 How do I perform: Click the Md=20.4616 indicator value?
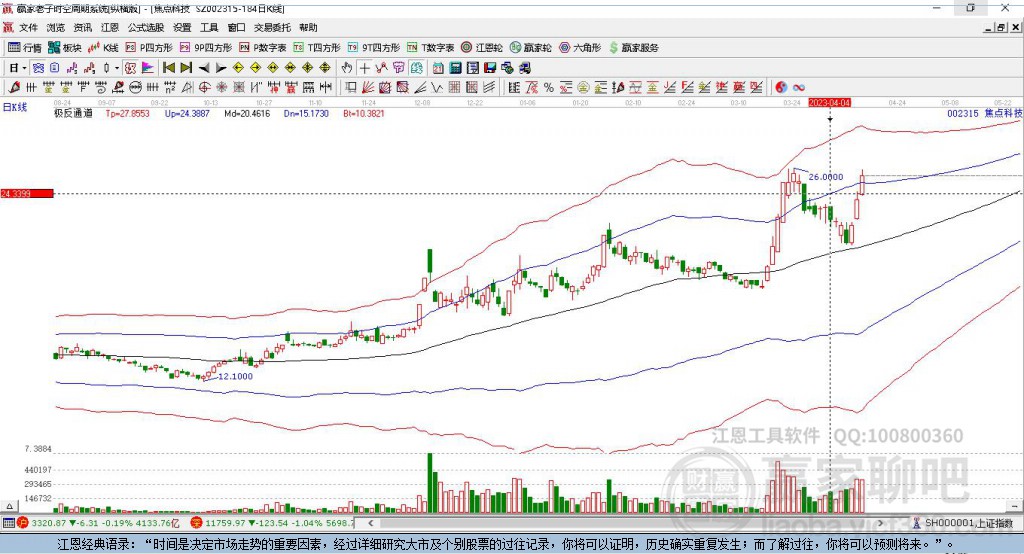[247, 113]
